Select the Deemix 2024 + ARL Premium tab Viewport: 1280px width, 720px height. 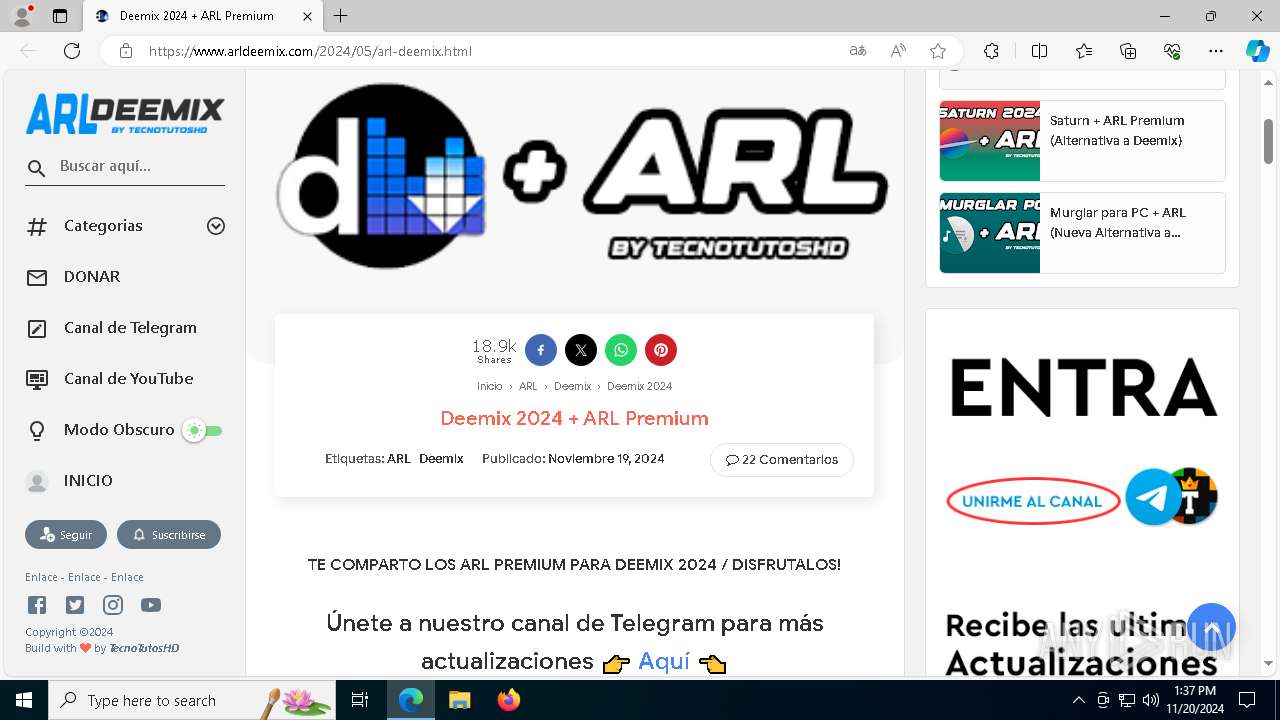pos(202,16)
